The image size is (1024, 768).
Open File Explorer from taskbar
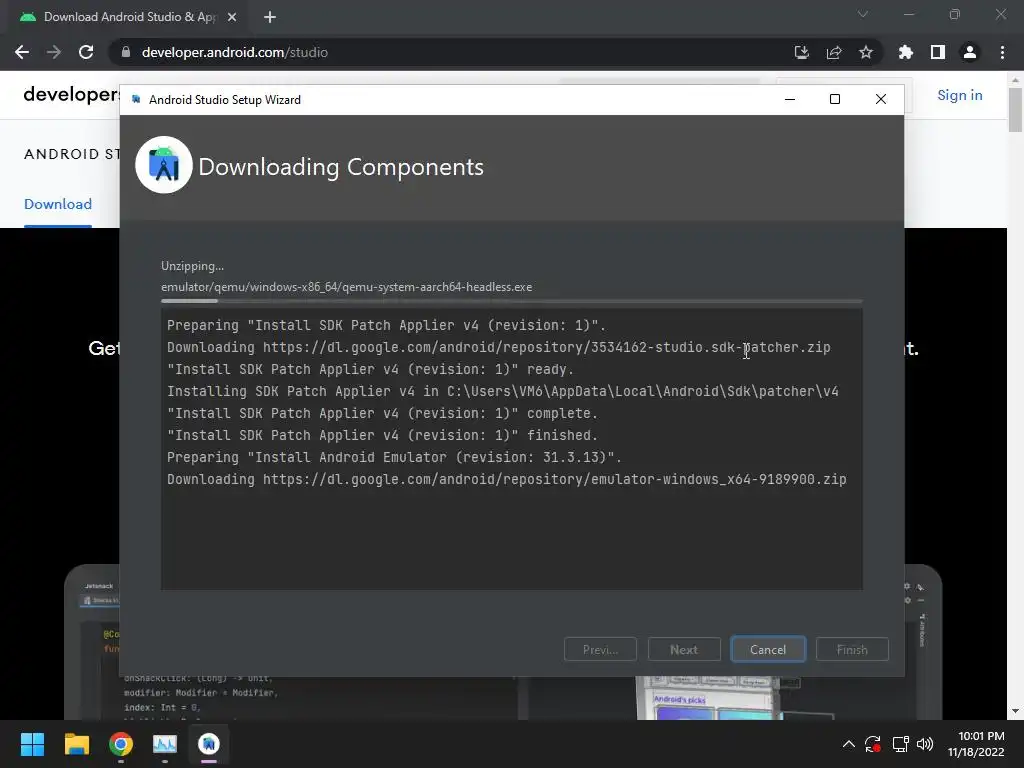point(76,744)
